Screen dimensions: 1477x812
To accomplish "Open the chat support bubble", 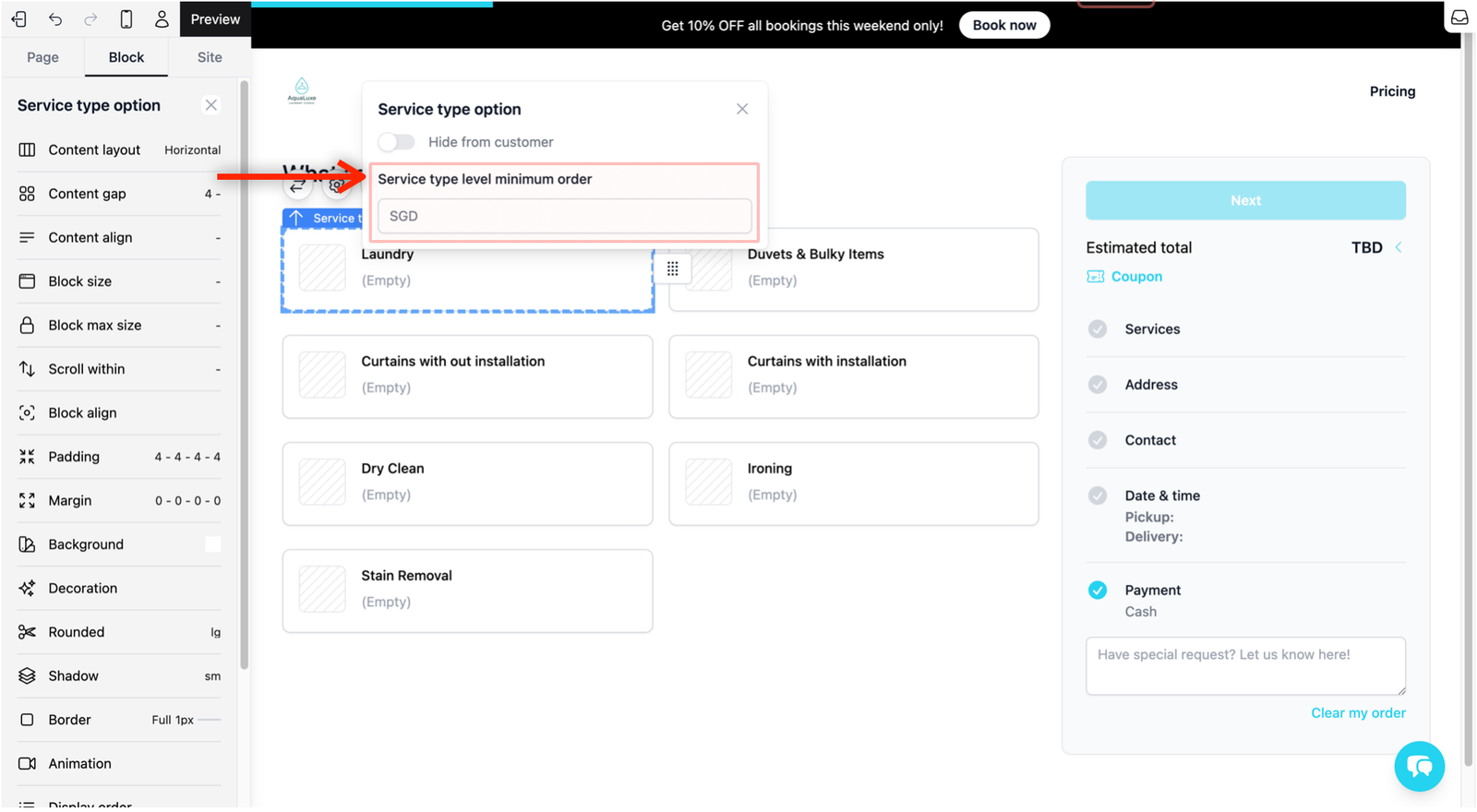I will click(x=1419, y=766).
